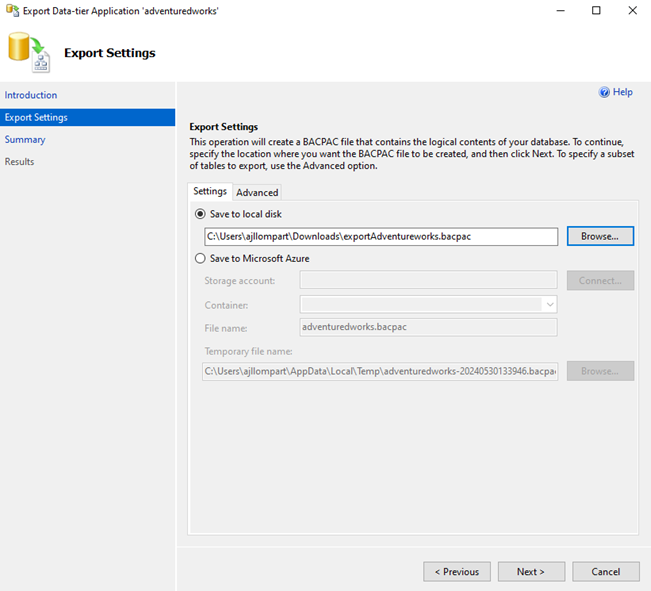Click the Next button

[531, 572]
